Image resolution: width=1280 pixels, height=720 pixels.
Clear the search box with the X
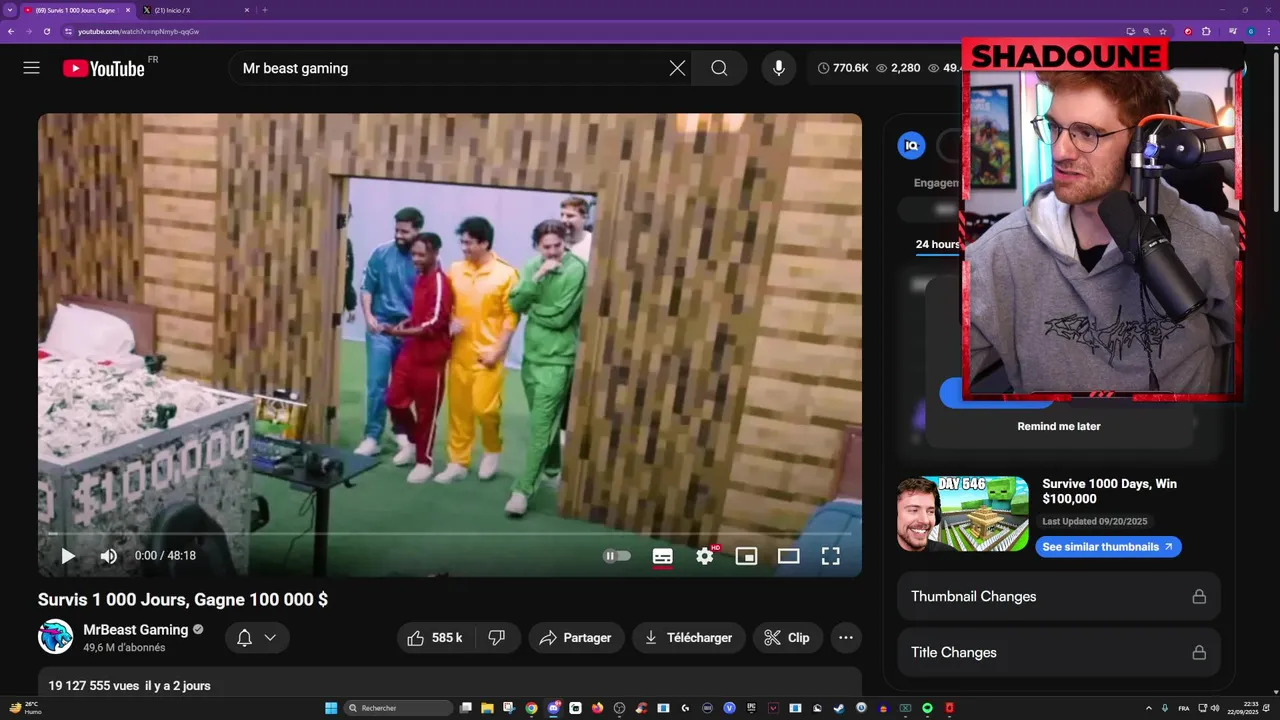(677, 68)
